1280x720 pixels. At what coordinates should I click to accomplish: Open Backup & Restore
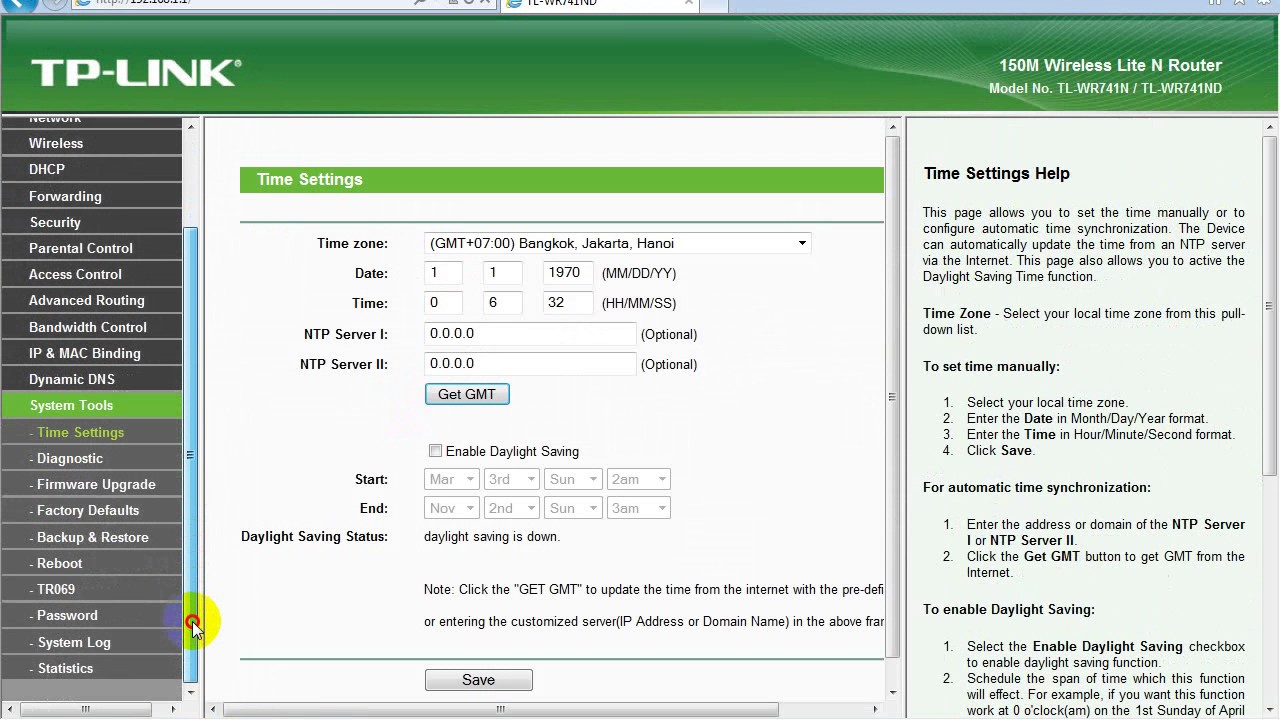point(92,537)
